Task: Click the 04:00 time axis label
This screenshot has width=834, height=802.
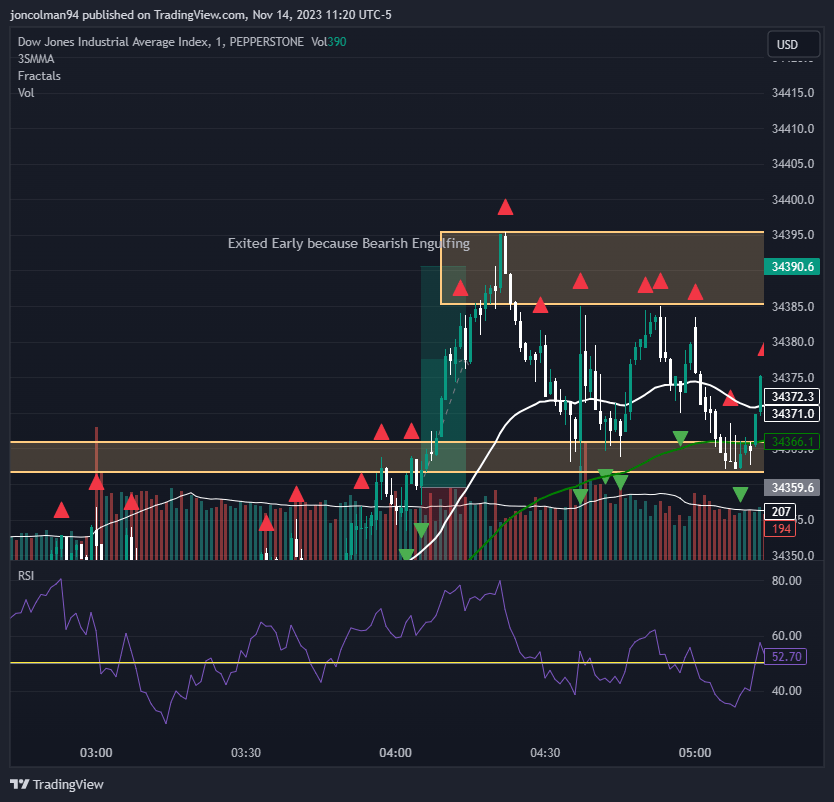Action: pos(396,753)
